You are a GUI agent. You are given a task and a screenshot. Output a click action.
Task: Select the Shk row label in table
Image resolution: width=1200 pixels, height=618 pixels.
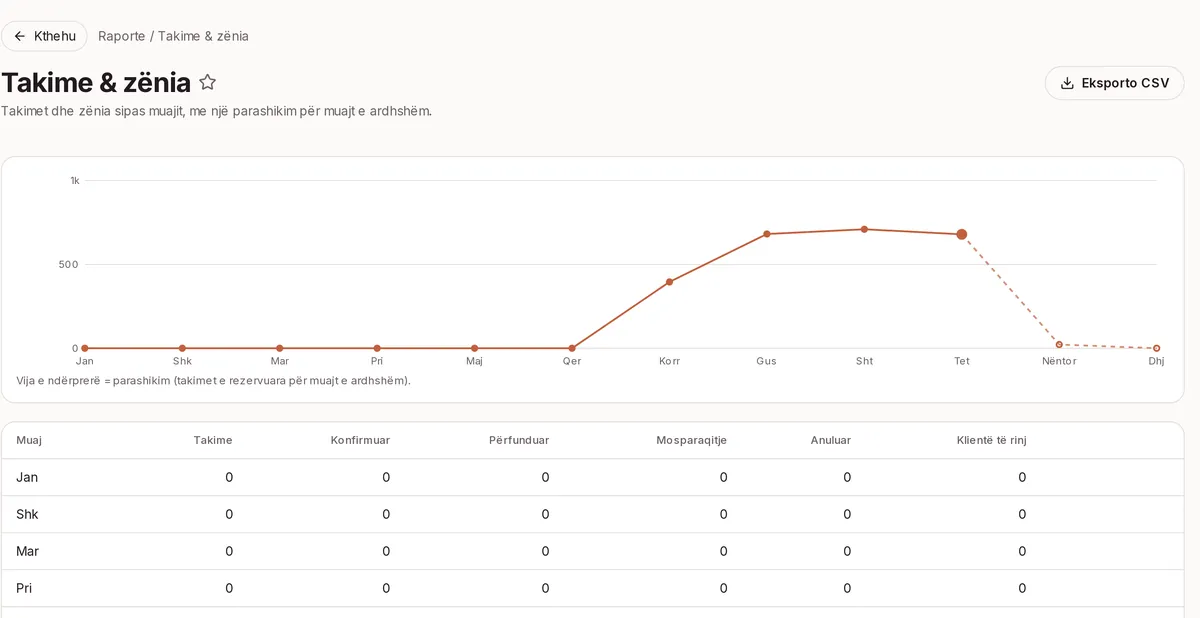tap(27, 514)
